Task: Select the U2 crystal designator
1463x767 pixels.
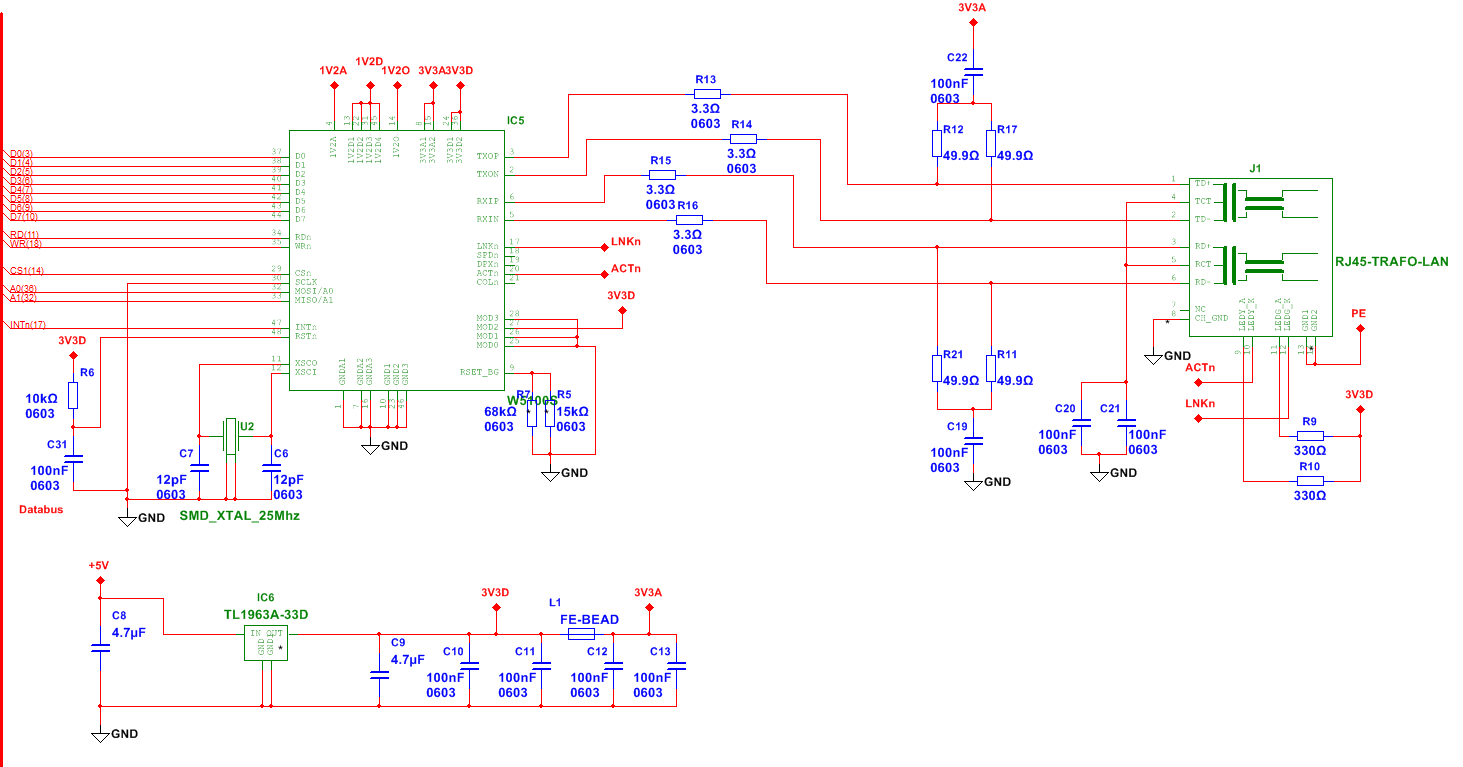Action: click(247, 427)
